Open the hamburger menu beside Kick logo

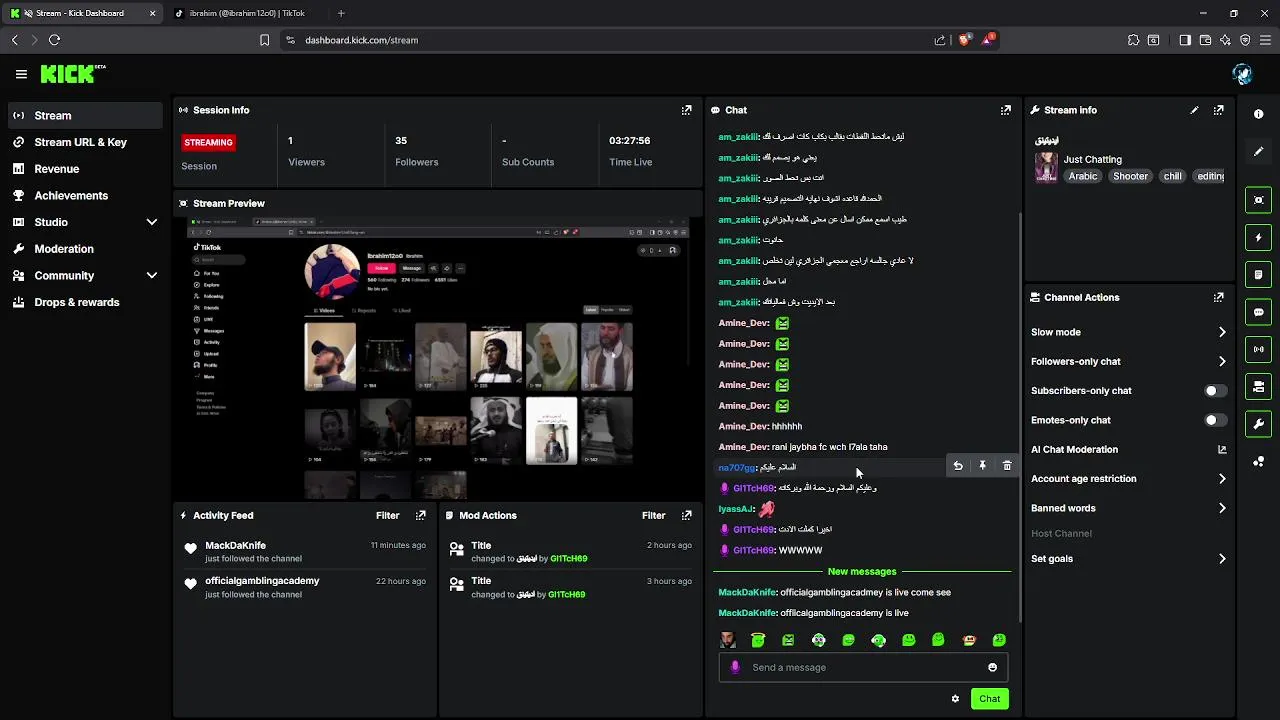pyautogui.click(x=21, y=74)
